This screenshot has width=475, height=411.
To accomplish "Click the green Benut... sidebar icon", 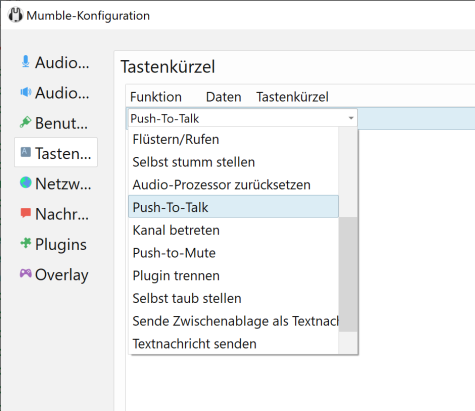I will (26, 123).
